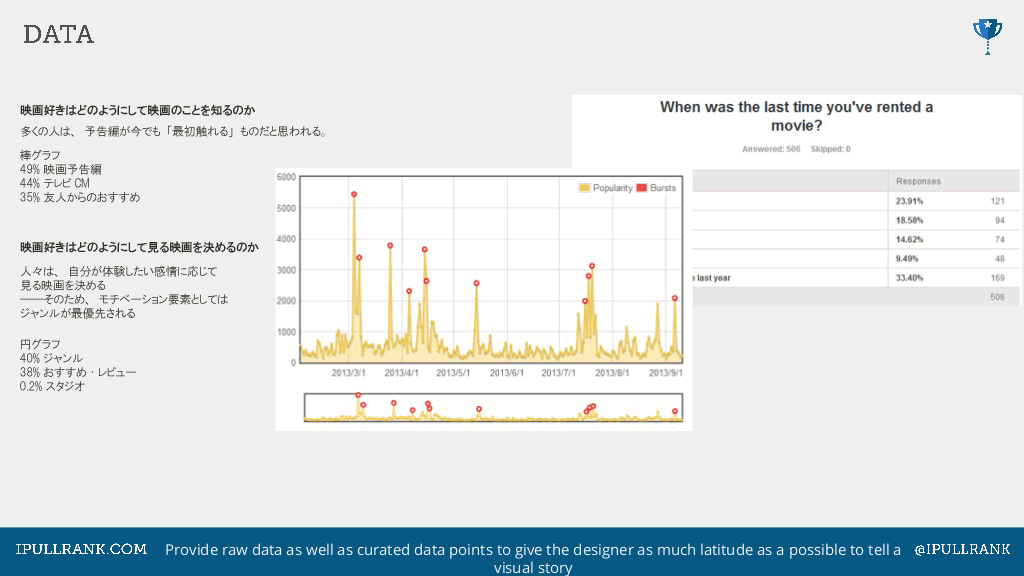1024x576 pixels.
Task: Click the 506 total responses cell
Action: (x=996, y=298)
